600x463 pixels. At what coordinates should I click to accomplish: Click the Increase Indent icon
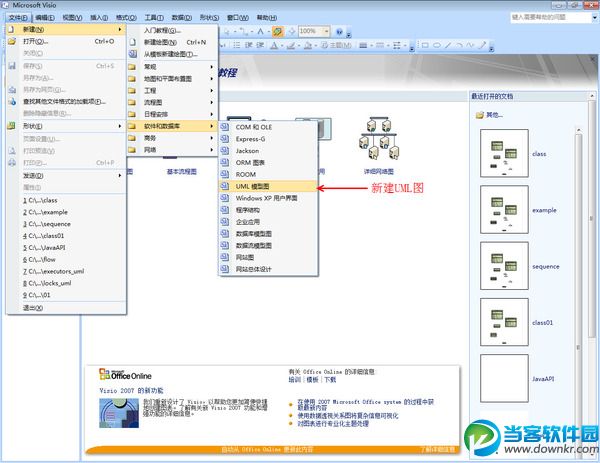click(x=260, y=45)
